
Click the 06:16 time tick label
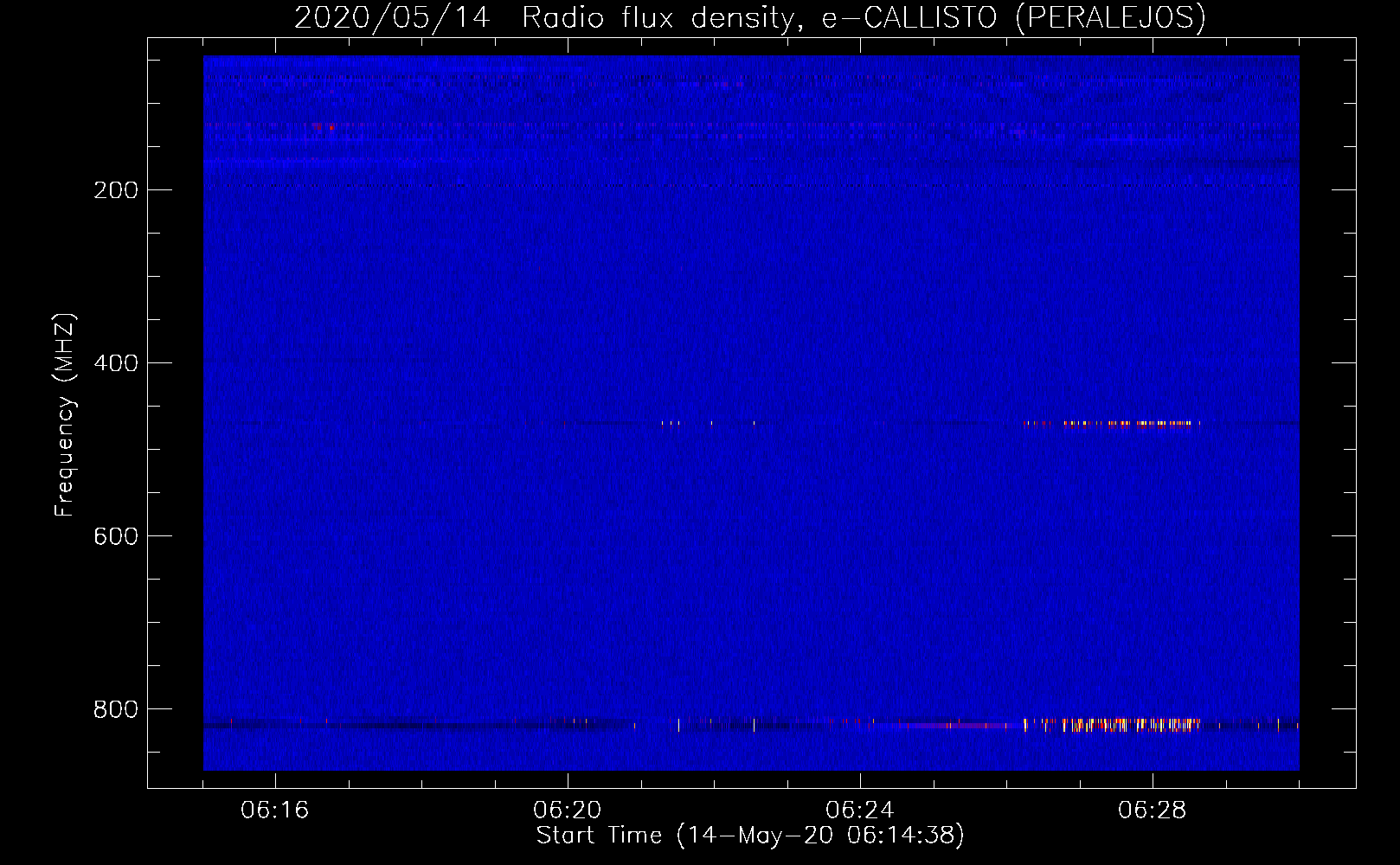coord(275,811)
